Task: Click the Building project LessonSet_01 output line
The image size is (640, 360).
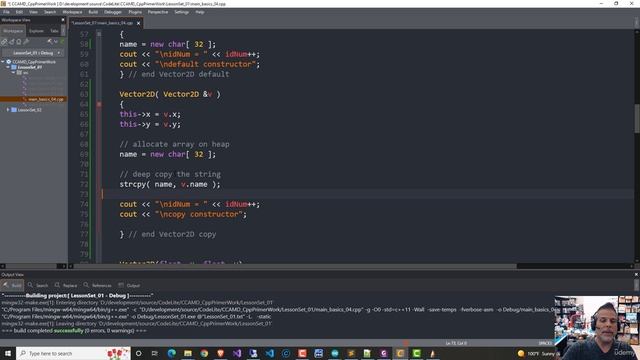Action: 78,296
